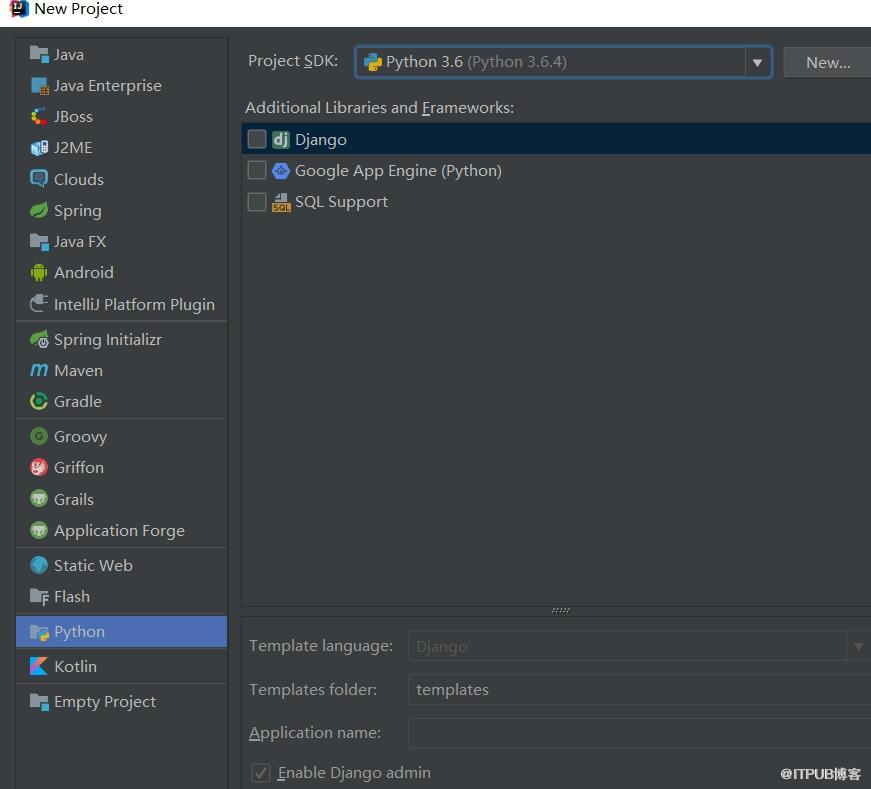
Task: Click the Templates folder input field
Action: pos(639,690)
